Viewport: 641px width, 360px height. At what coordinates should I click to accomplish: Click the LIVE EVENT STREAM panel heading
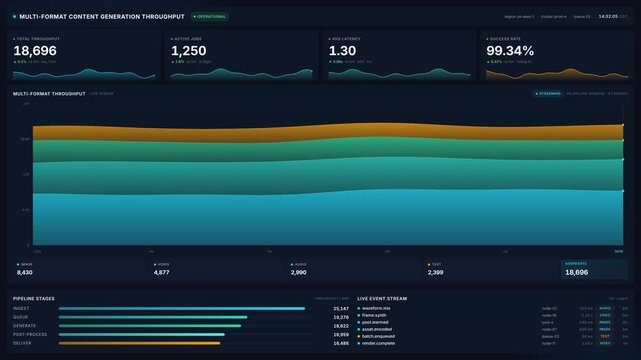pyautogui.click(x=382, y=299)
